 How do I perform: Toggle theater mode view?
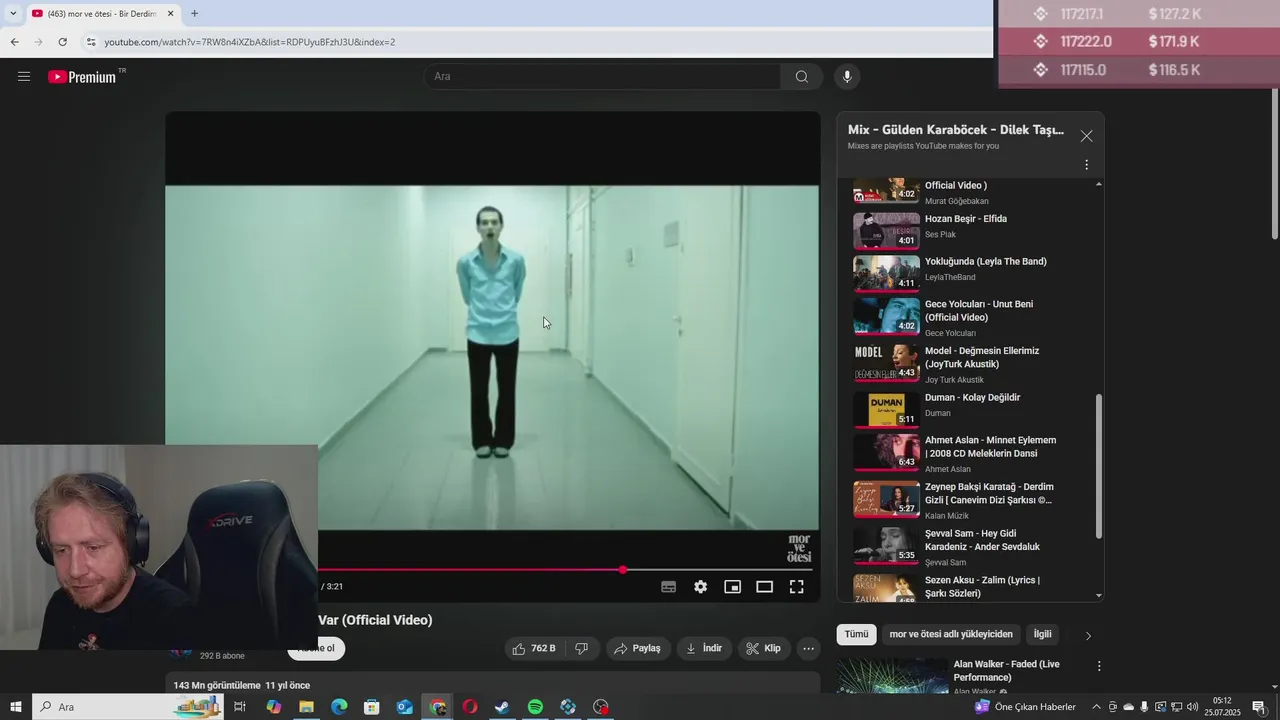(x=765, y=587)
